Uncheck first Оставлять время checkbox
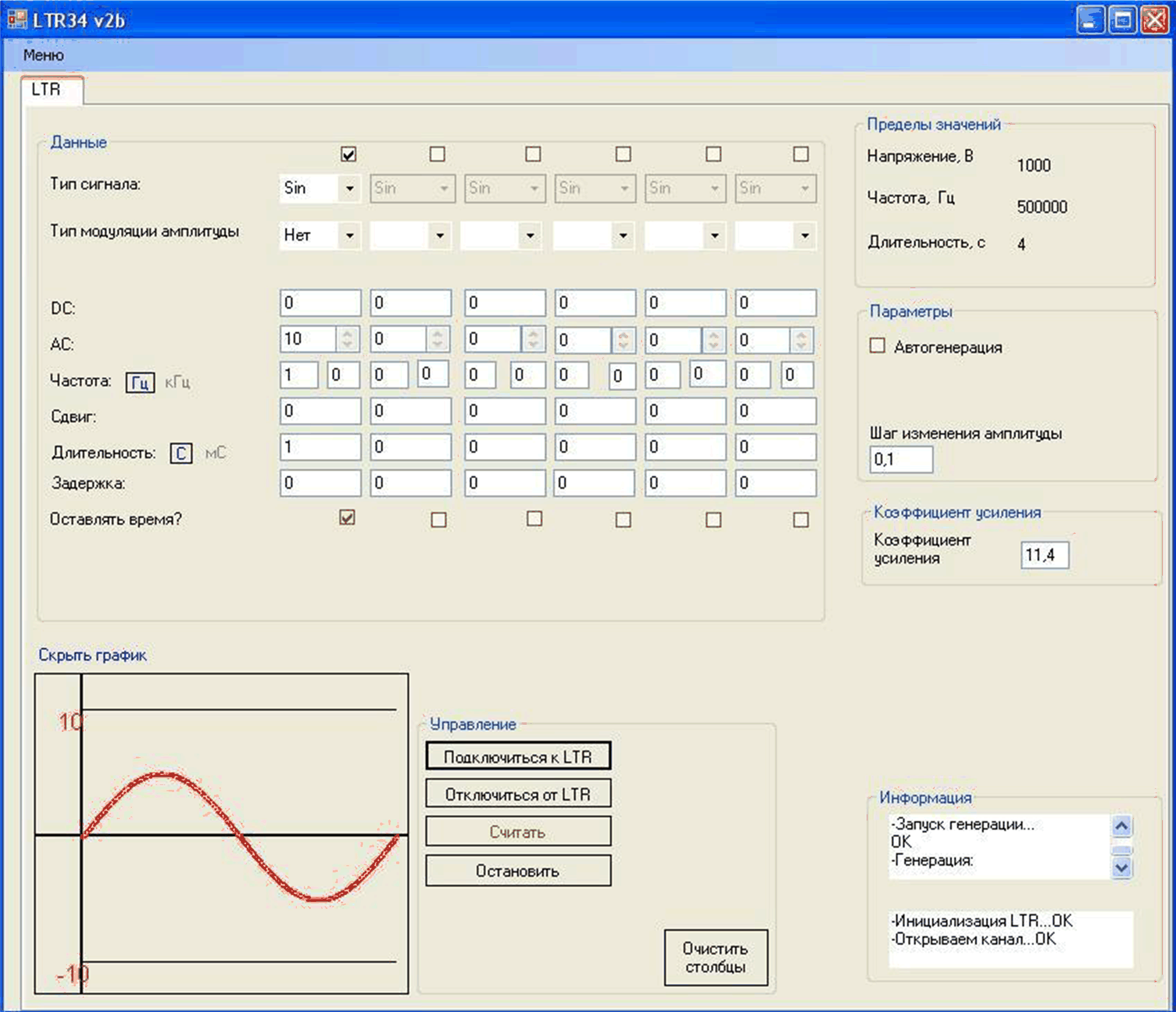The width and height of the screenshot is (1176, 1012). 347,517
